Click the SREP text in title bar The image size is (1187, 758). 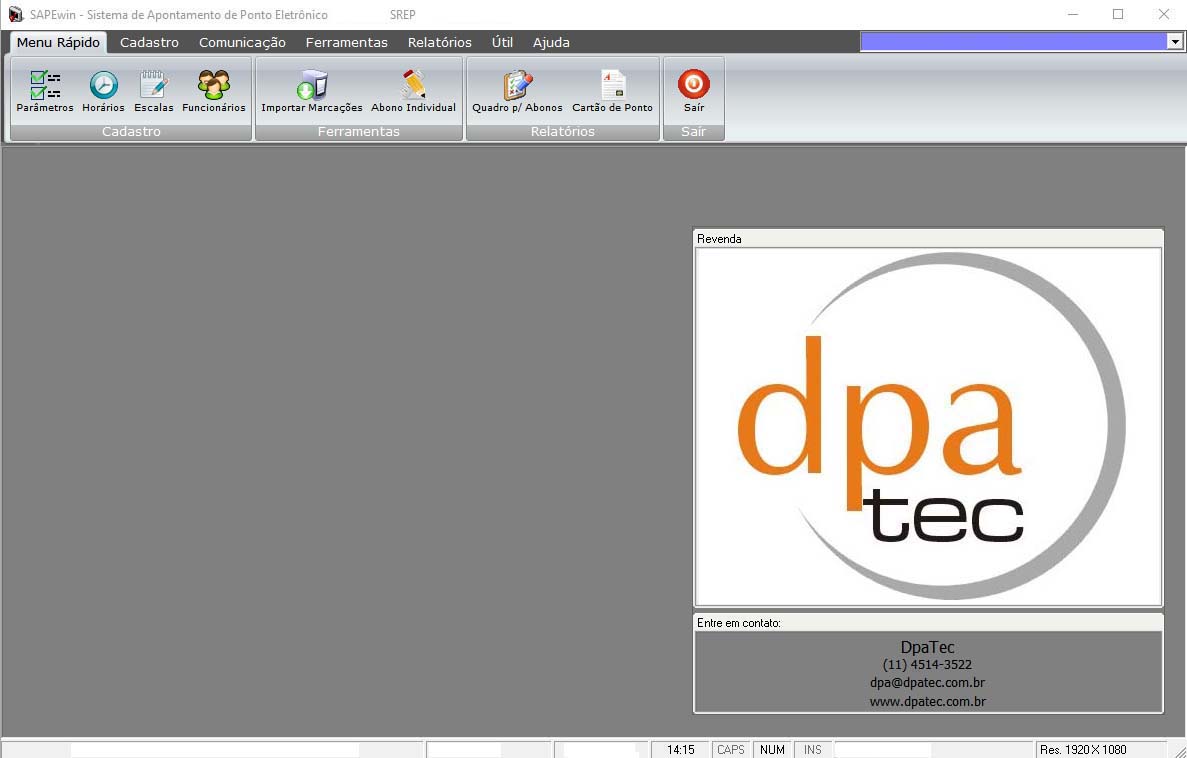click(x=403, y=14)
